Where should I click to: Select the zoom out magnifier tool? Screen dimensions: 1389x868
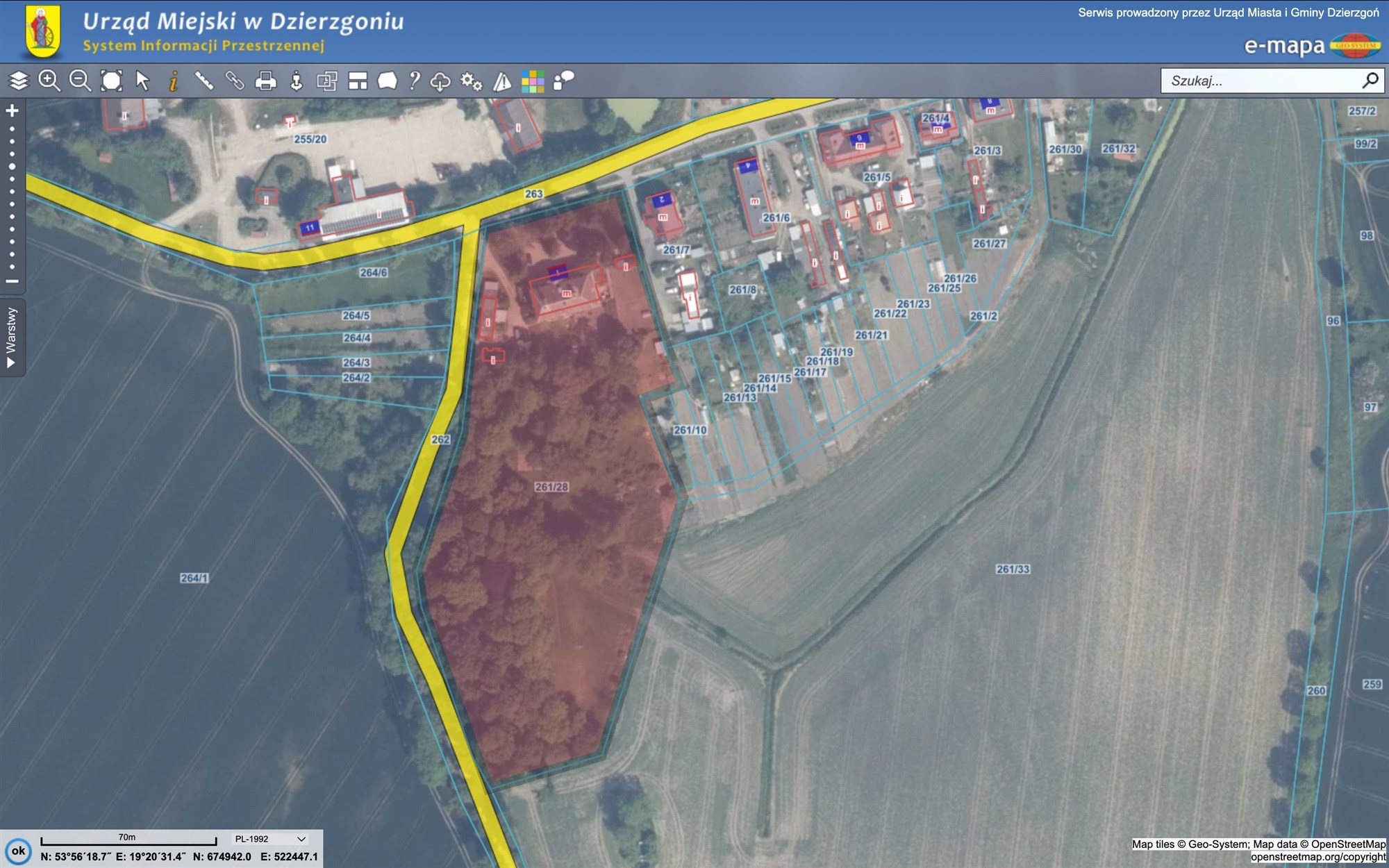click(x=80, y=81)
